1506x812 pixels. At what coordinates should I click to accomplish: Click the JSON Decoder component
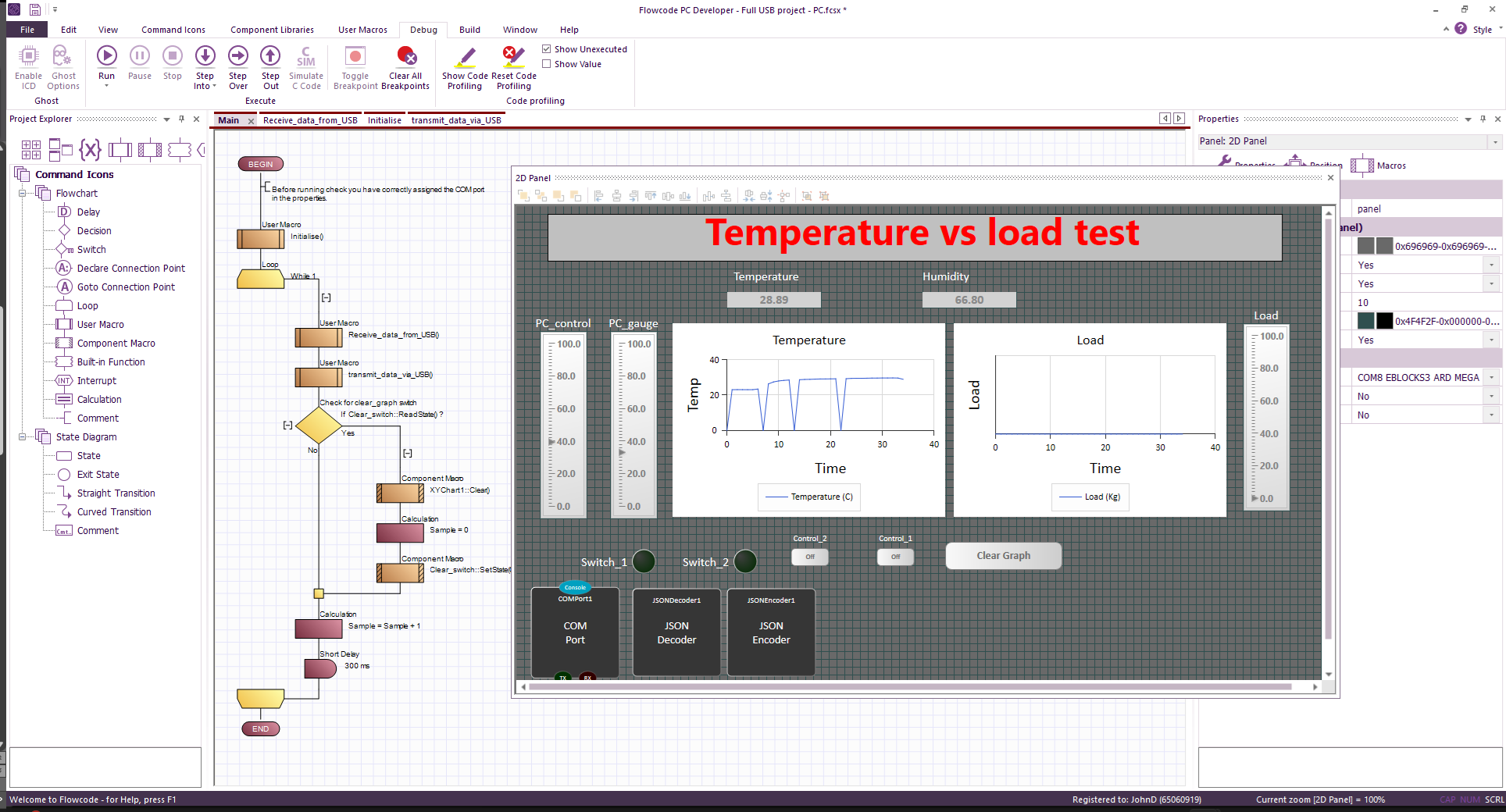tap(676, 632)
